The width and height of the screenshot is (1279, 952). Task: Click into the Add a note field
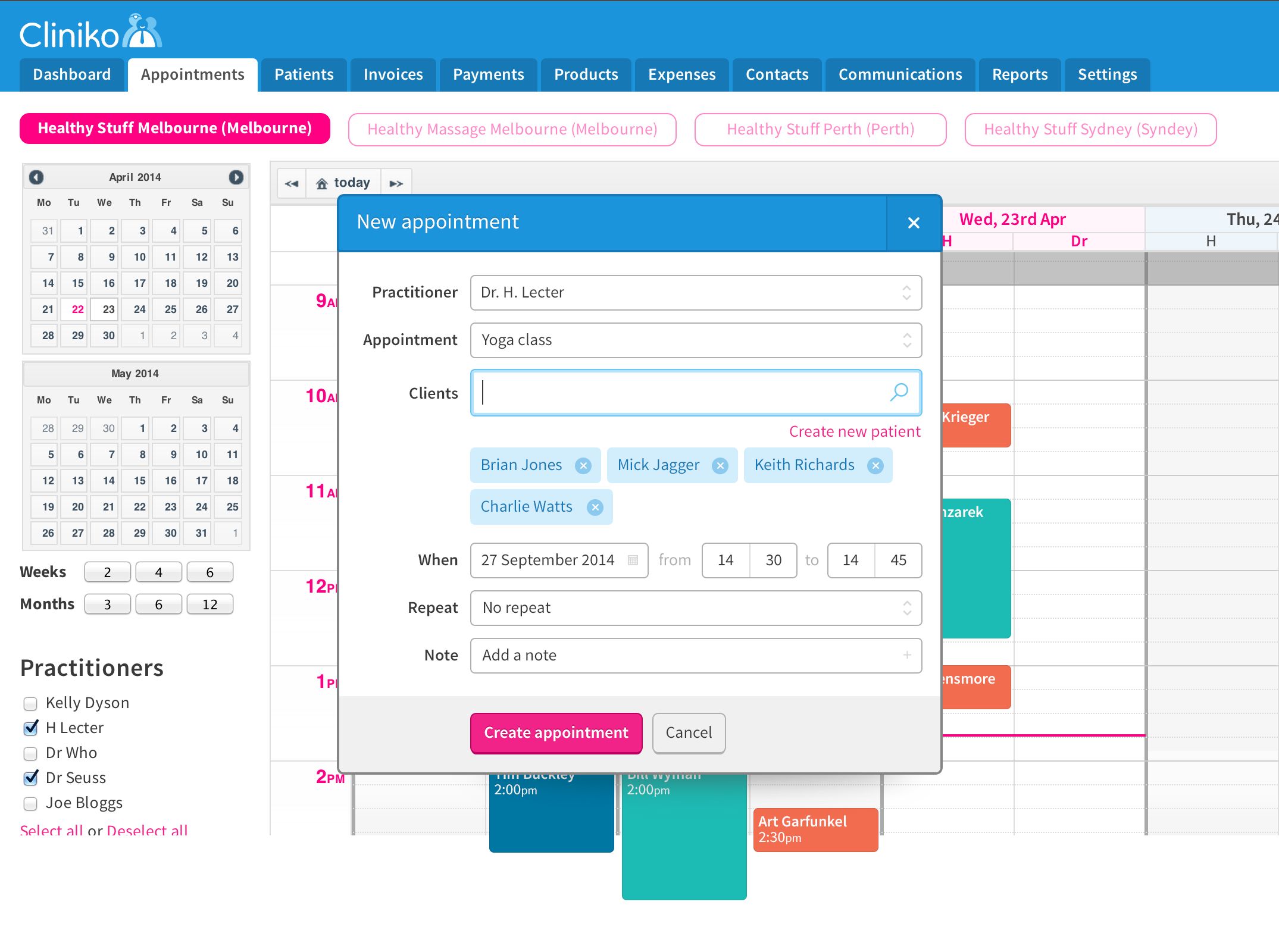click(x=684, y=656)
